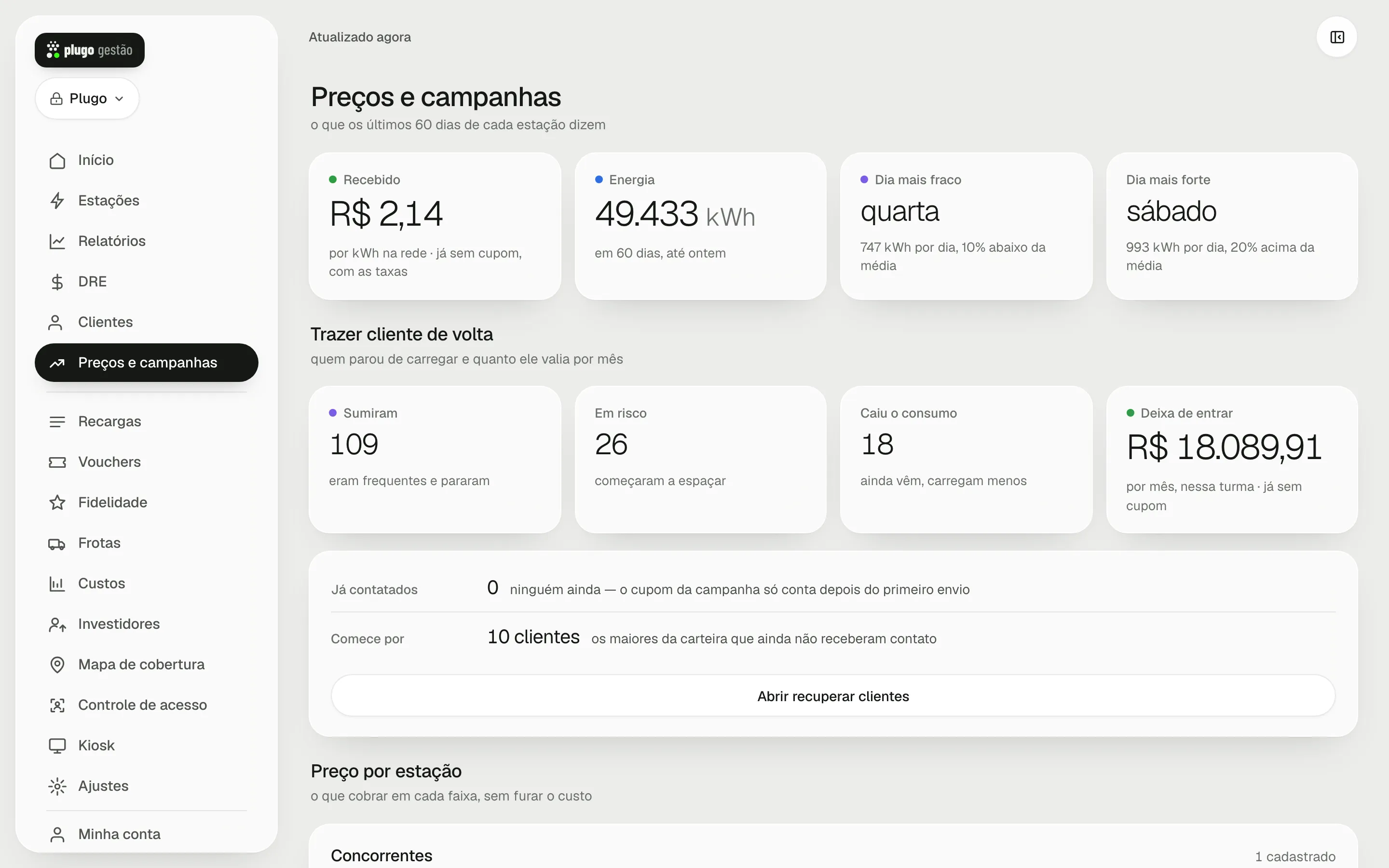Click the Caiu o consumo 18 card

(966, 459)
